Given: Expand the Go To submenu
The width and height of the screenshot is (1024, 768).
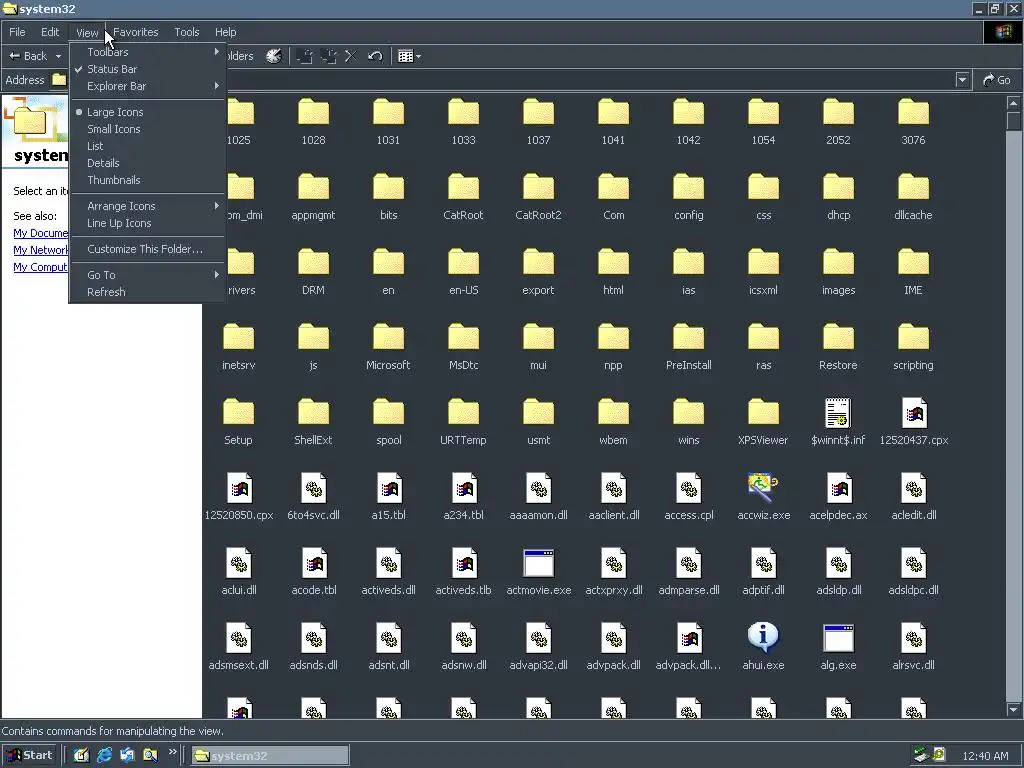Looking at the screenshot, I should click(147, 275).
